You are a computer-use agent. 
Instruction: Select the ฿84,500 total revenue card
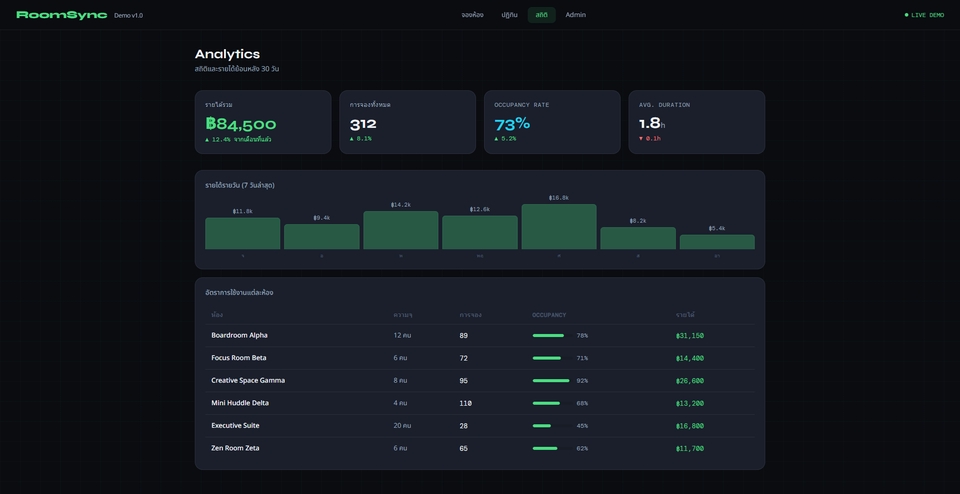point(263,122)
